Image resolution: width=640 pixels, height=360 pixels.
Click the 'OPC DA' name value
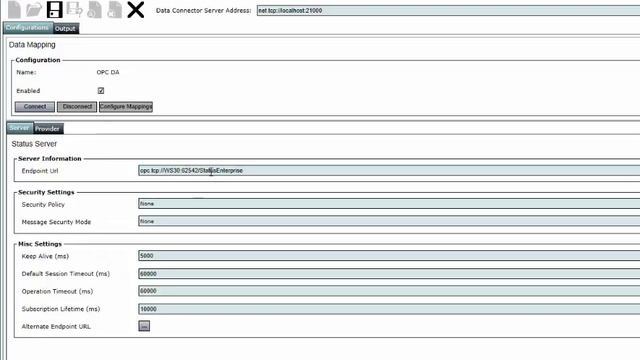click(108, 72)
